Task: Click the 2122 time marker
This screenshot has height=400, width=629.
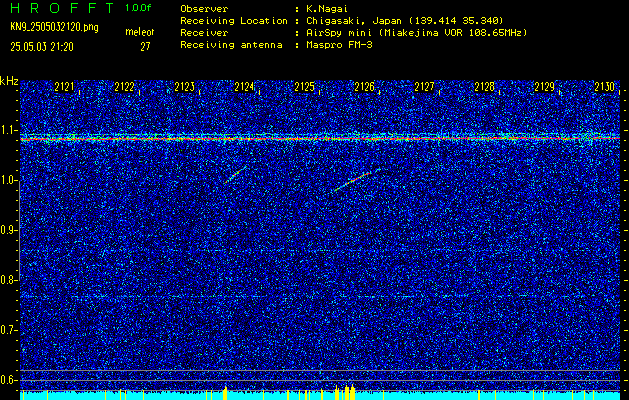Action: click(124, 87)
